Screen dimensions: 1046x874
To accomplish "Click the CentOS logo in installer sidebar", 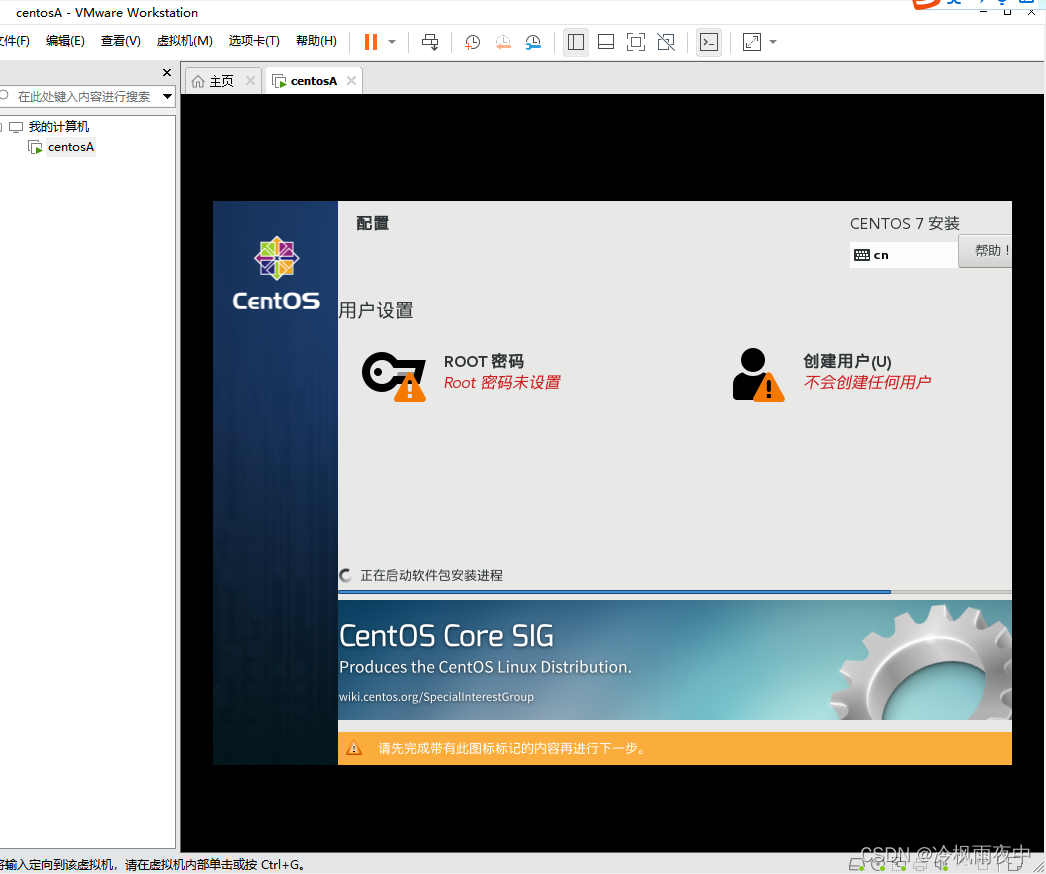I will coord(276,274).
